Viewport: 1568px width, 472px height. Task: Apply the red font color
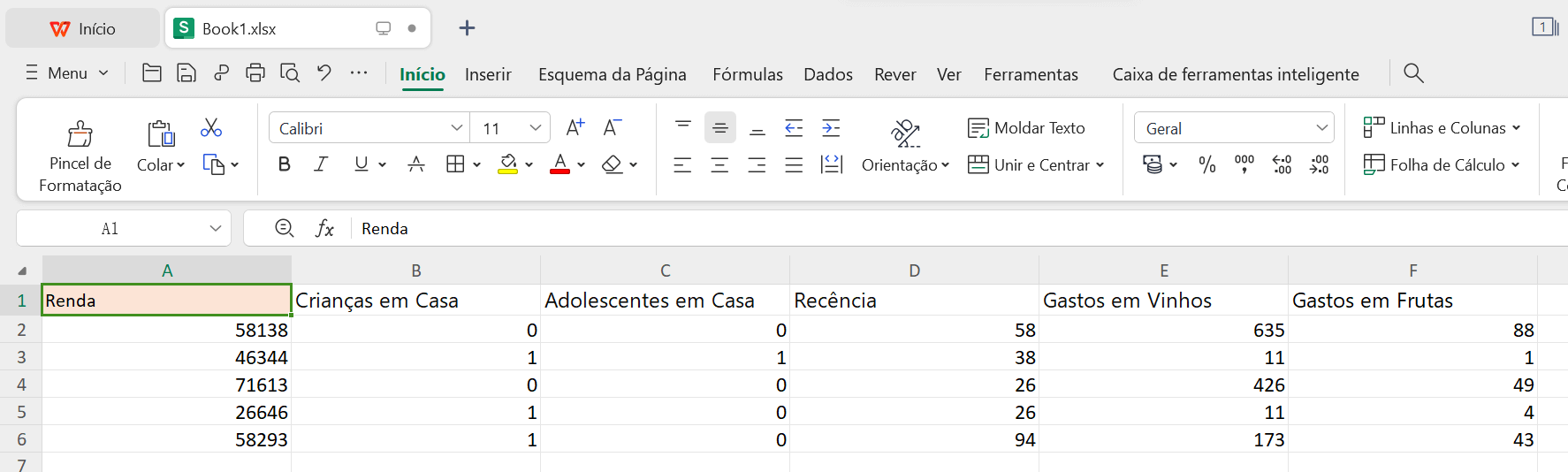click(559, 164)
